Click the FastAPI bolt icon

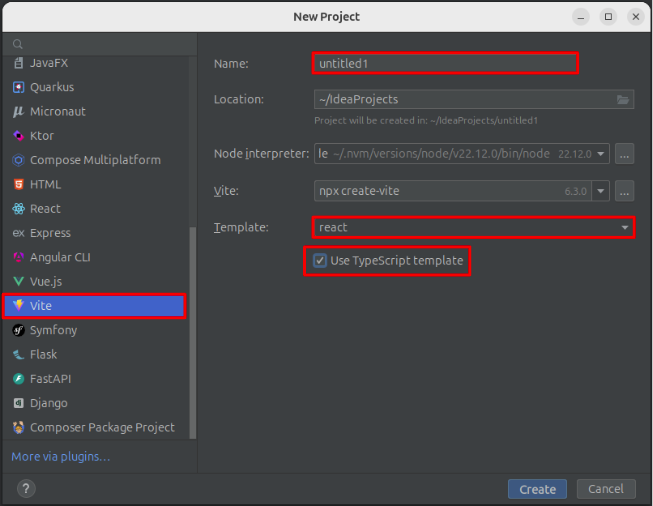[18, 379]
